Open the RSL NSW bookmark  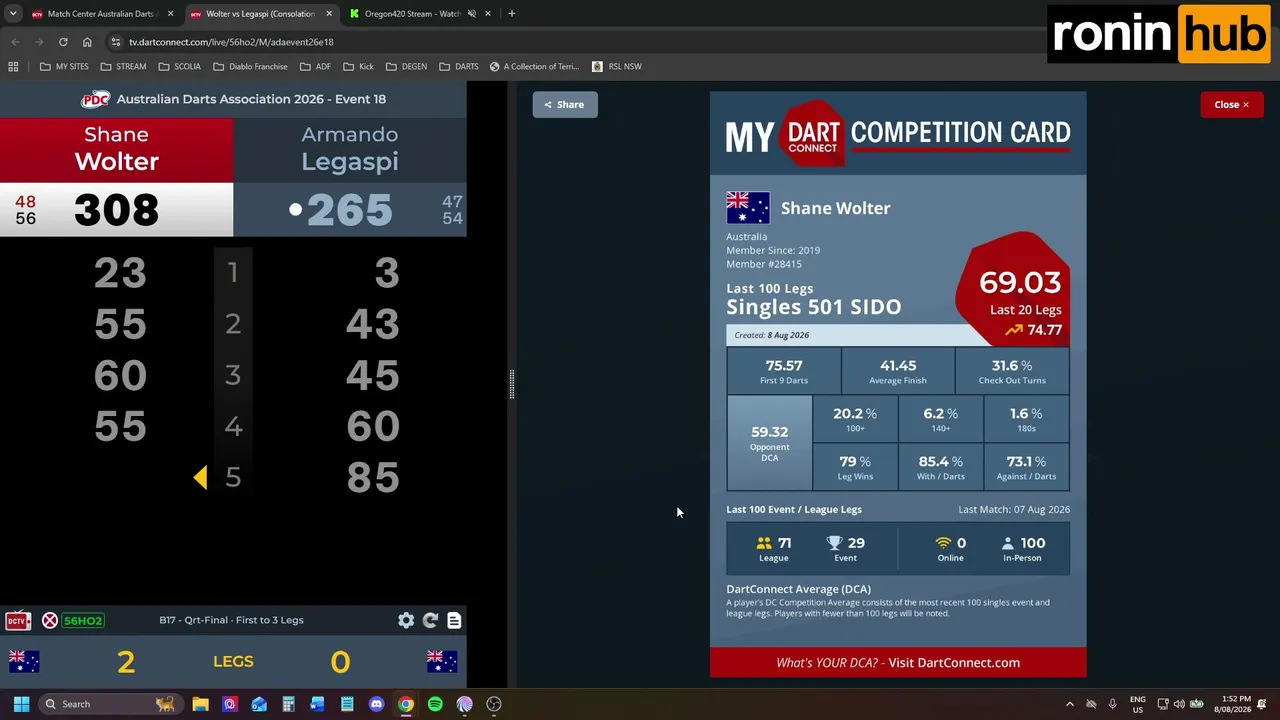(x=617, y=66)
